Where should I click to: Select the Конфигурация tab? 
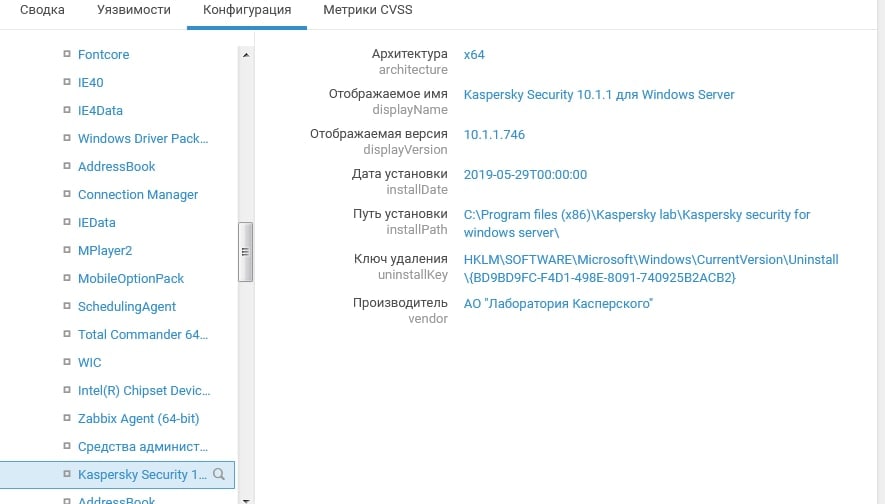point(247,10)
